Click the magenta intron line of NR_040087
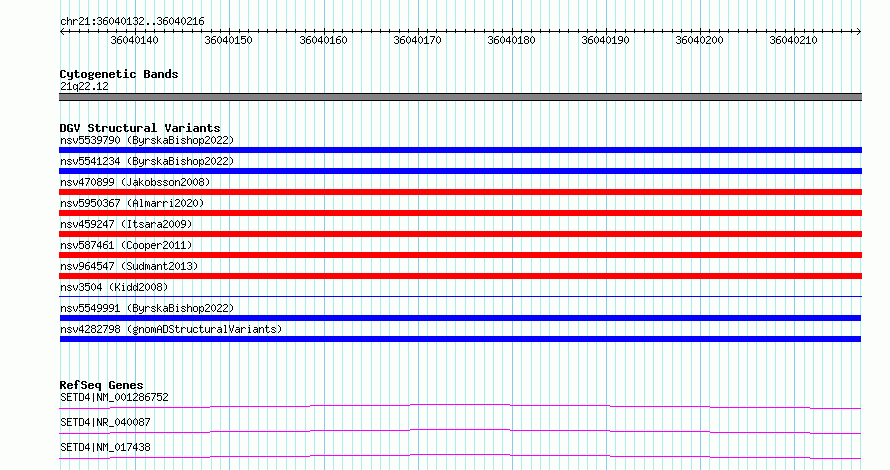890x470 pixels. pos(460,431)
